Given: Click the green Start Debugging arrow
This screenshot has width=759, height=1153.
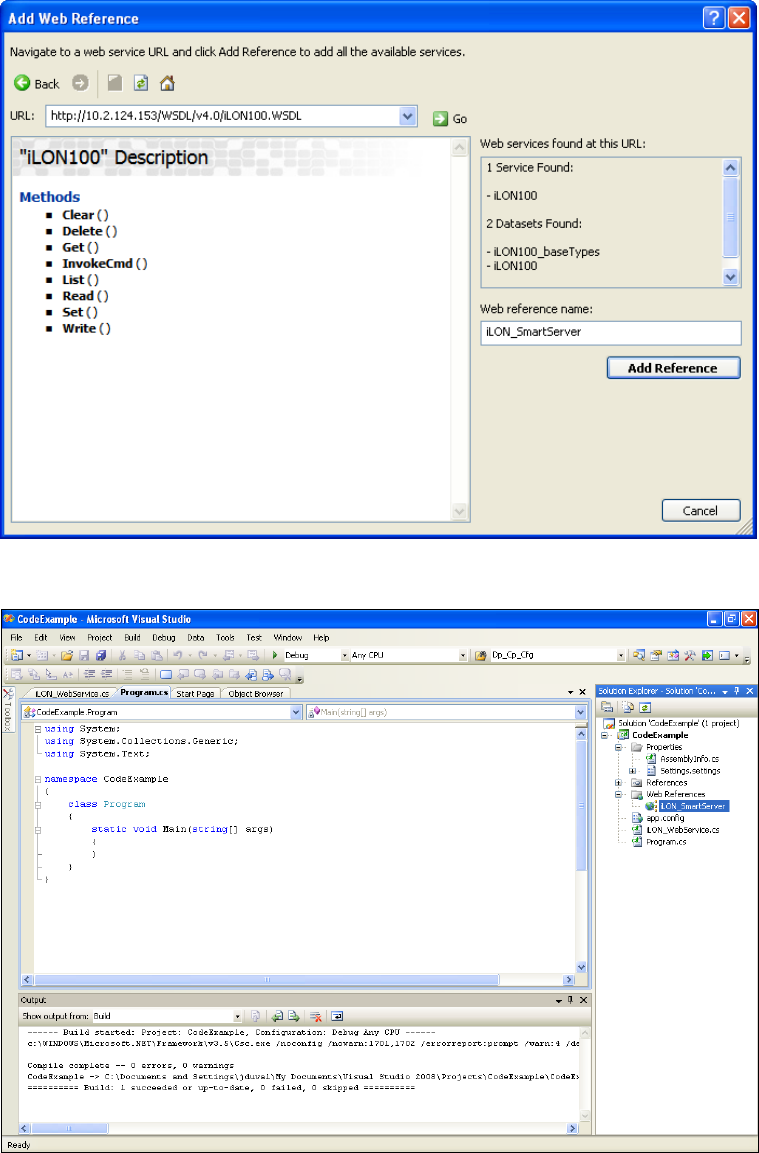Looking at the screenshot, I should point(275,655).
